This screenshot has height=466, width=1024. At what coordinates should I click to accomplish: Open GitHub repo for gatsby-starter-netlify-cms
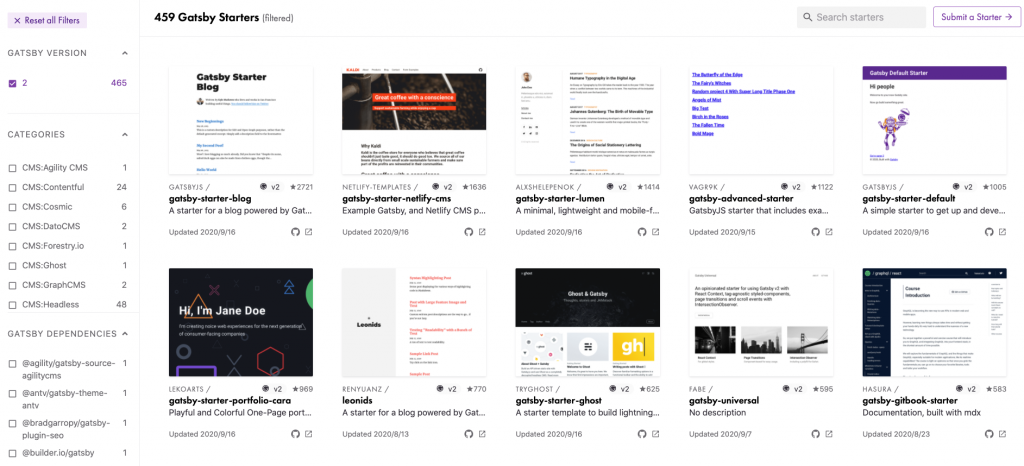[x=468, y=232]
